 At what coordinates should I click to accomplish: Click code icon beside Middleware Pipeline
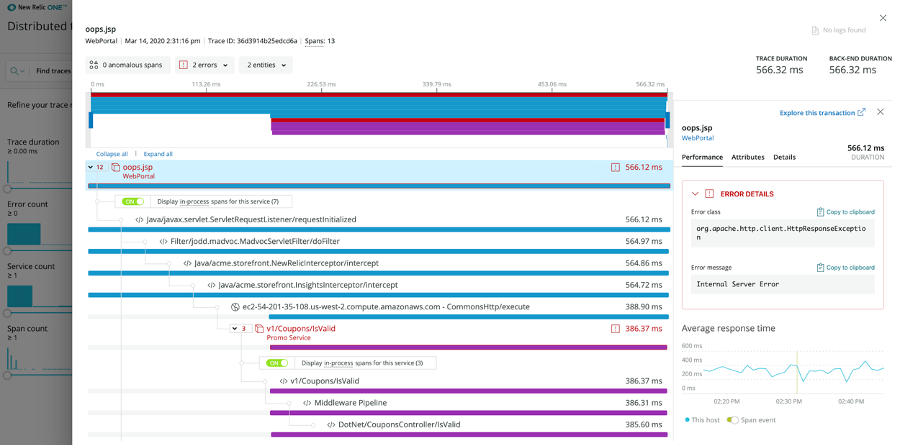[307, 403]
